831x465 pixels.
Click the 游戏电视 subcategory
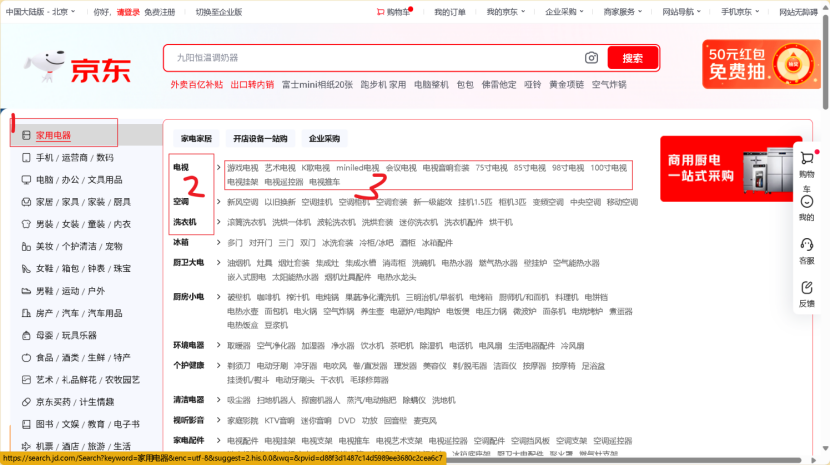(x=243, y=168)
